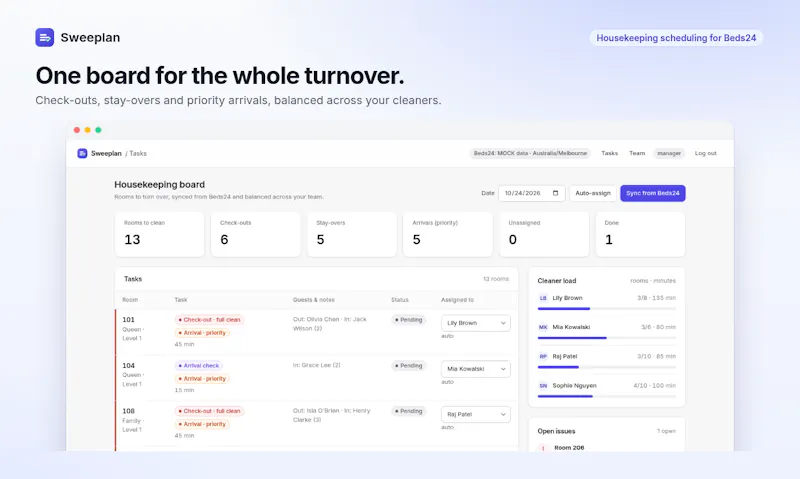
Task: Click the Room column header
Action: pos(130,300)
